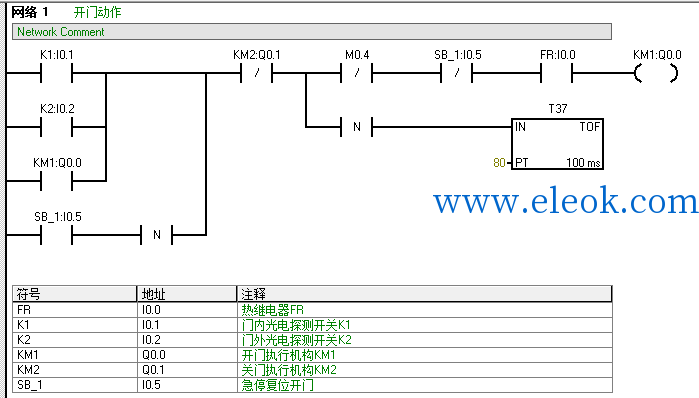Select the KM1:Q0.0 output coil
Image resolution: width=699 pixels, height=398 pixels.
(656, 73)
